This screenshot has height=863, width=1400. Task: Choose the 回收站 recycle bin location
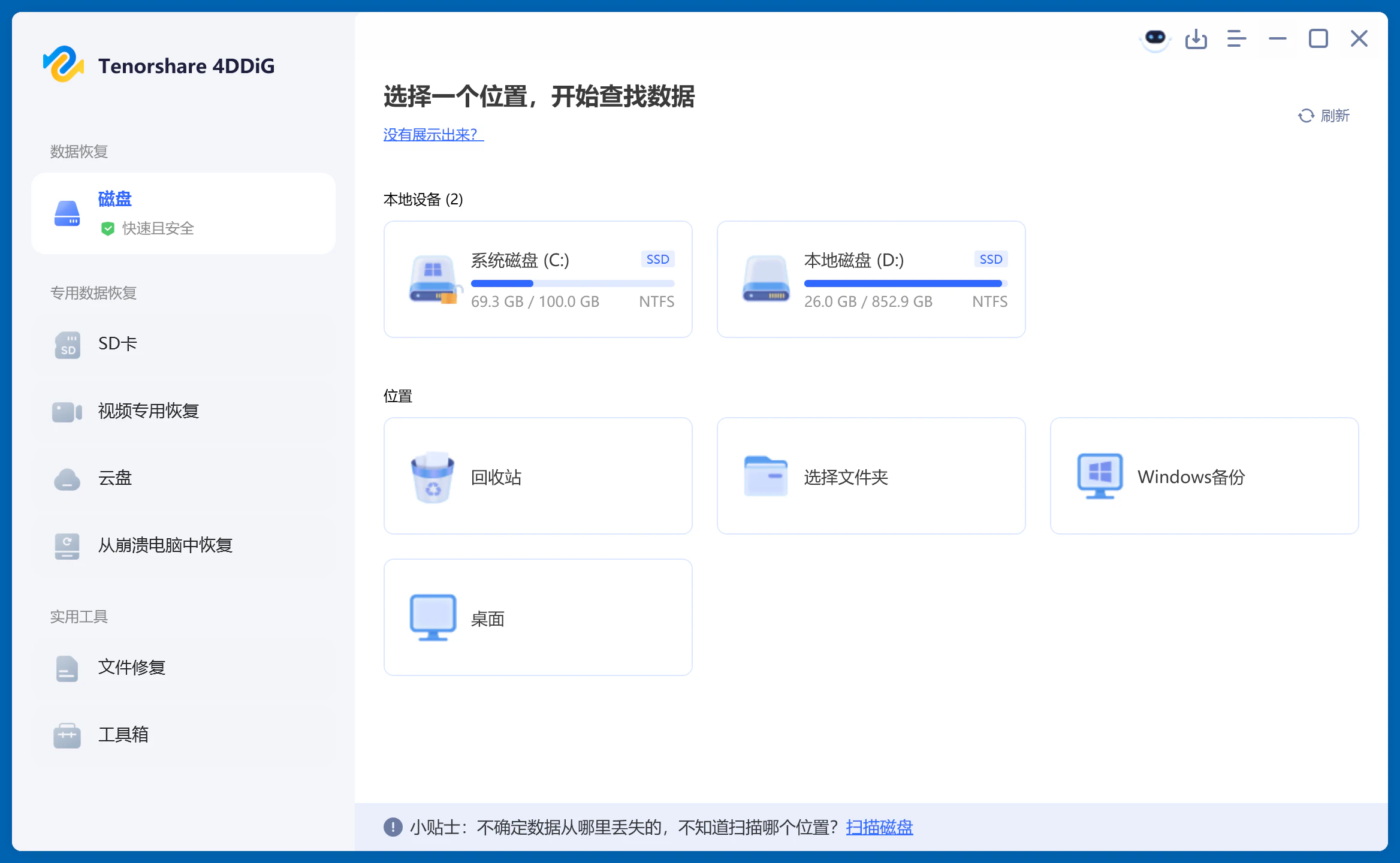tap(538, 476)
